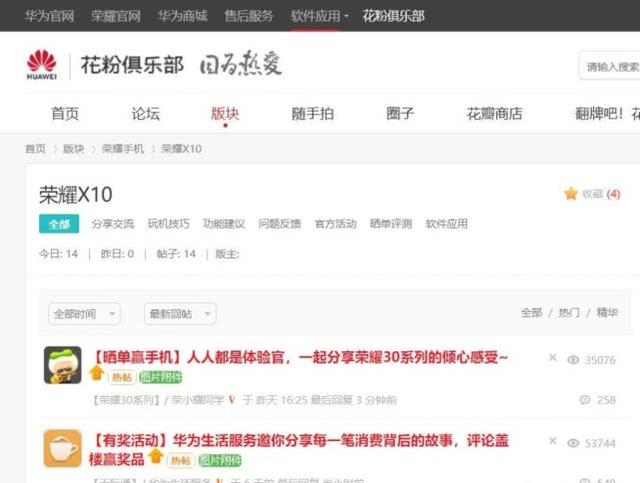Click orange up-arrow in 晒单赢手机 post
Viewport: 640px width, 483px height.
[x=97, y=372]
